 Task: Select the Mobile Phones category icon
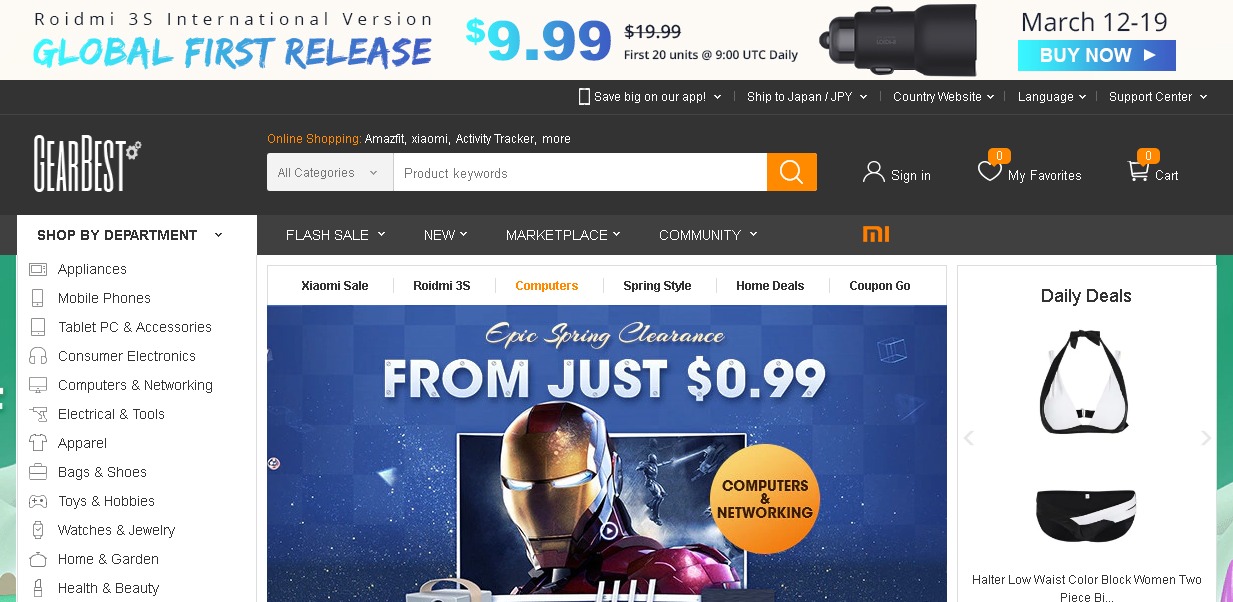tap(38, 298)
